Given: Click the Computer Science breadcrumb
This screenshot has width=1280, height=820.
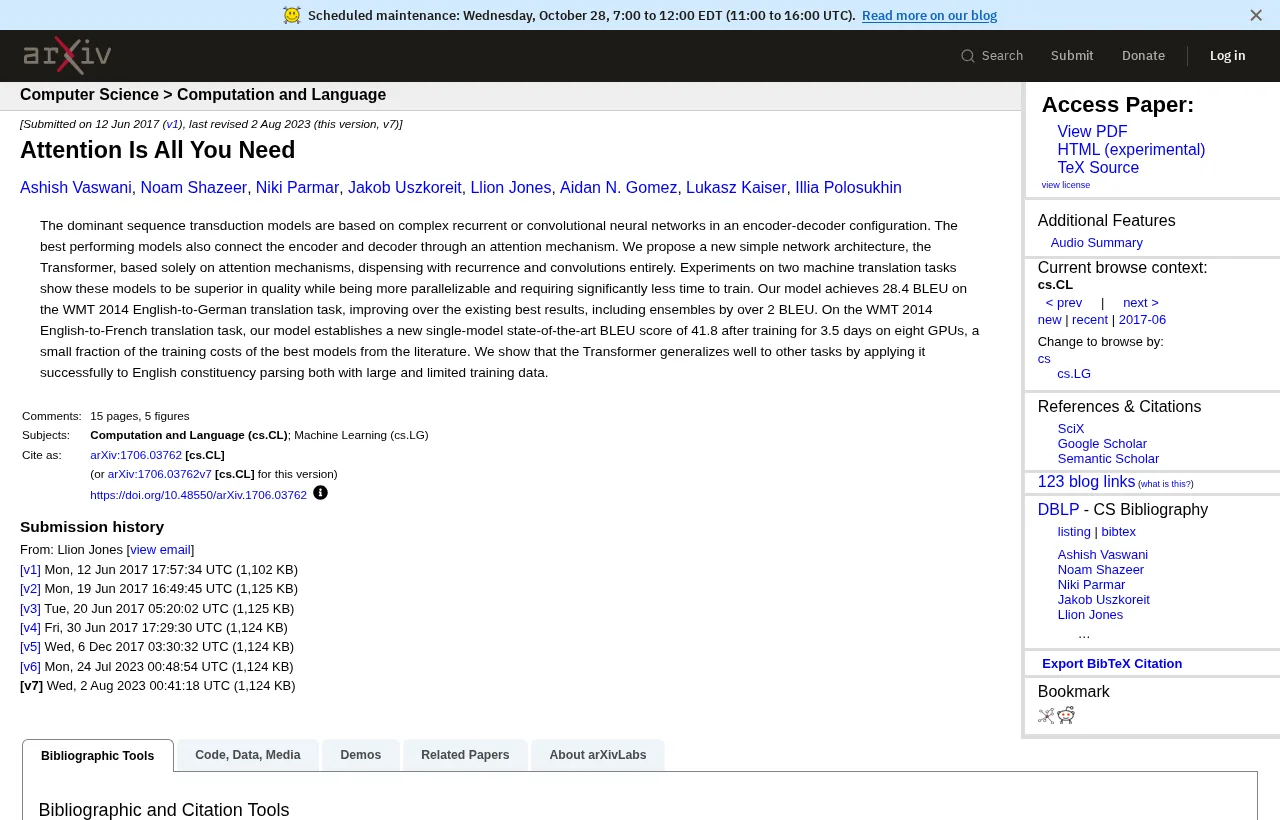Looking at the screenshot, I should 89,95.
